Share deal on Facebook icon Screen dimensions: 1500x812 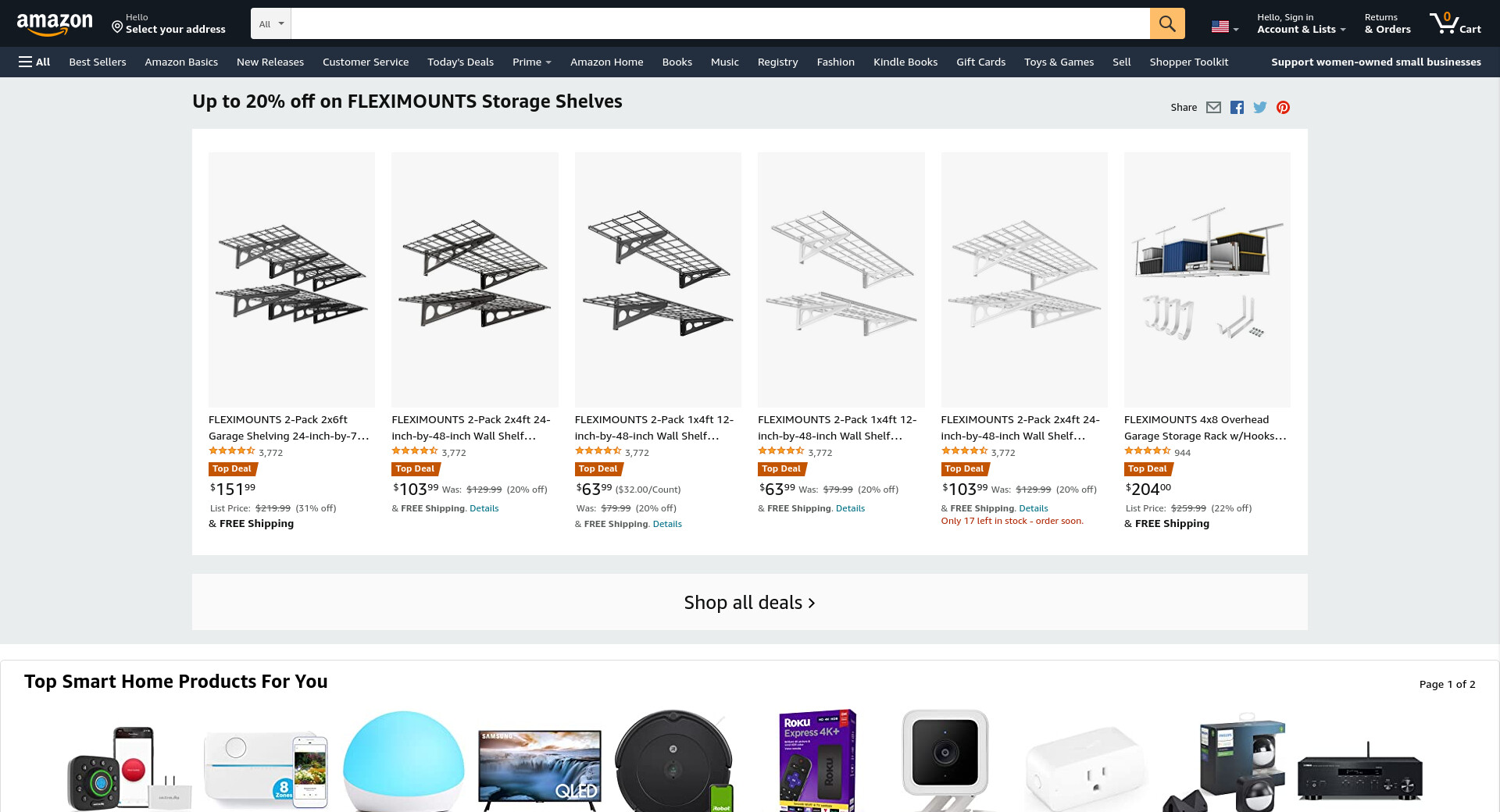coord(1237,108)
